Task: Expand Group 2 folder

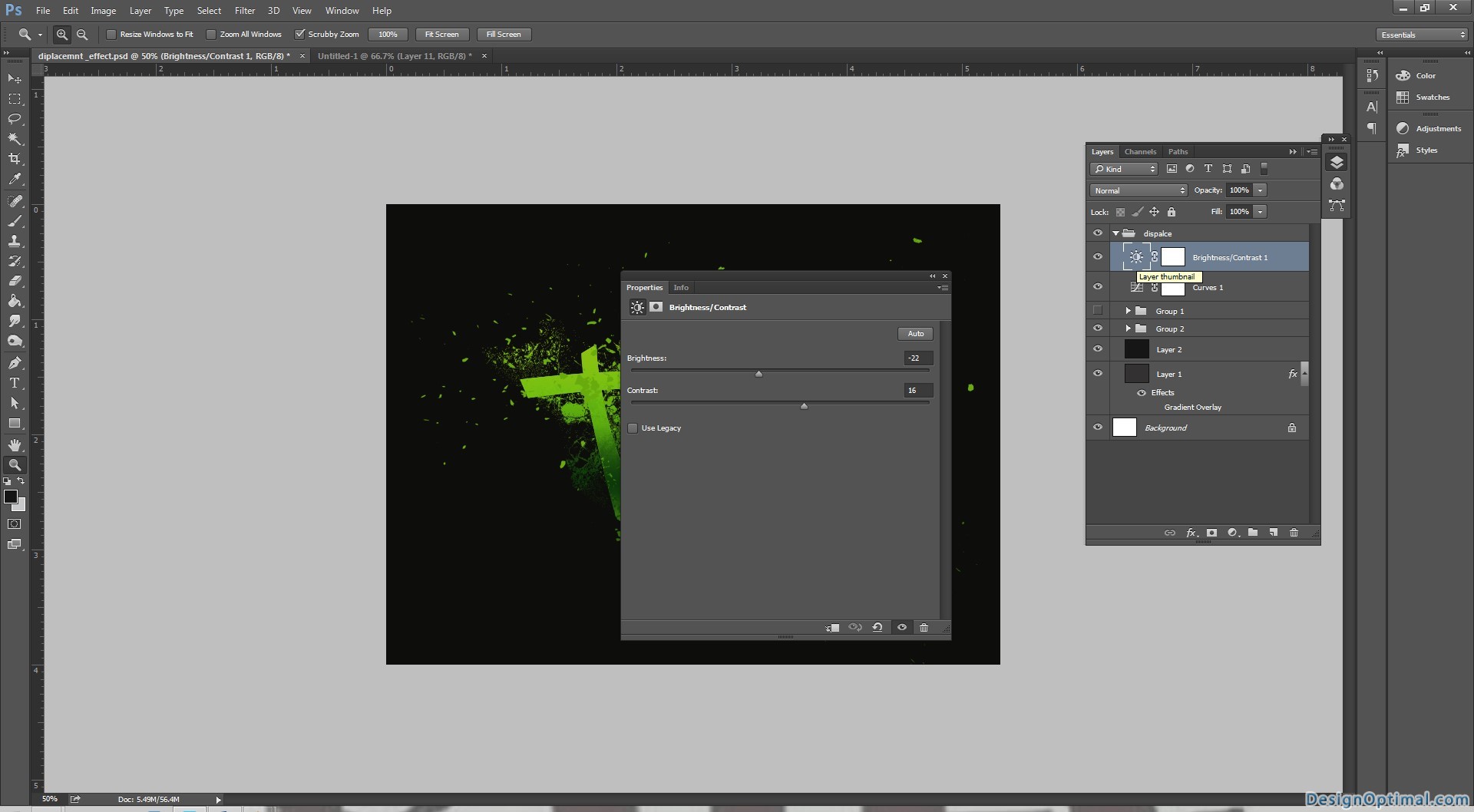Action: [1129, 328]
